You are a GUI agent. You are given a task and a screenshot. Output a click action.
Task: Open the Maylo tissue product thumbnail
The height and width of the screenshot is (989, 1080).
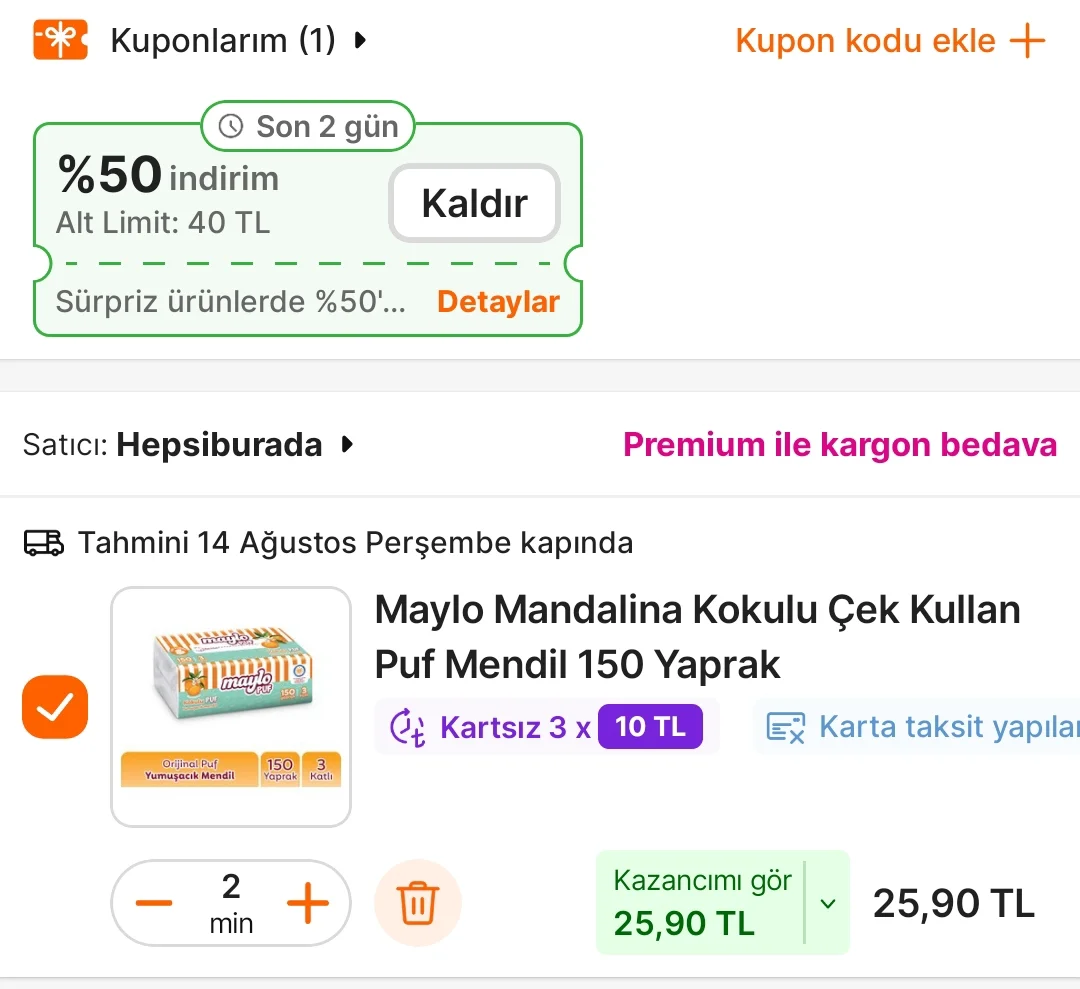[x=231, y=707]
